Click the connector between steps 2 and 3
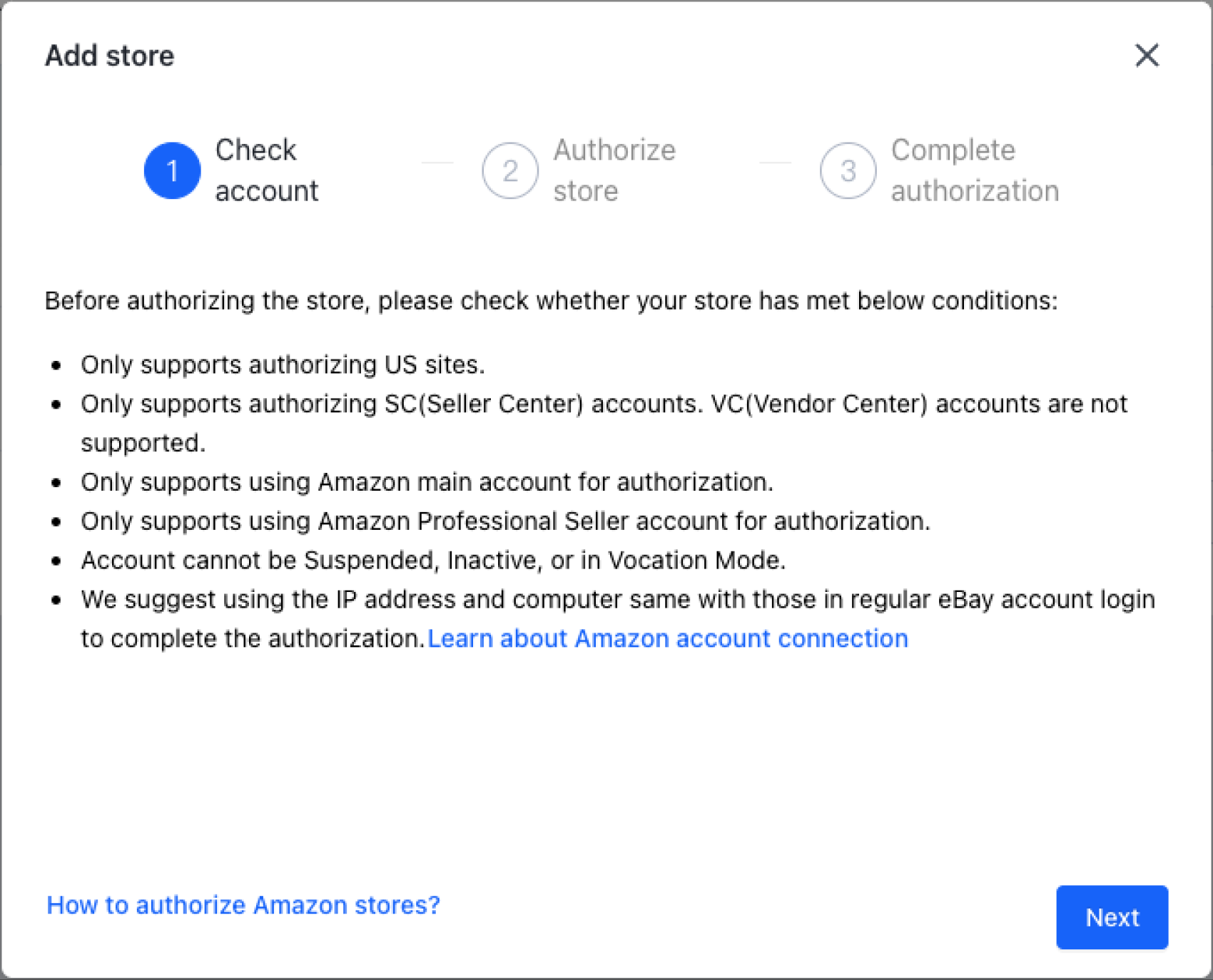 tap(775, 163)
